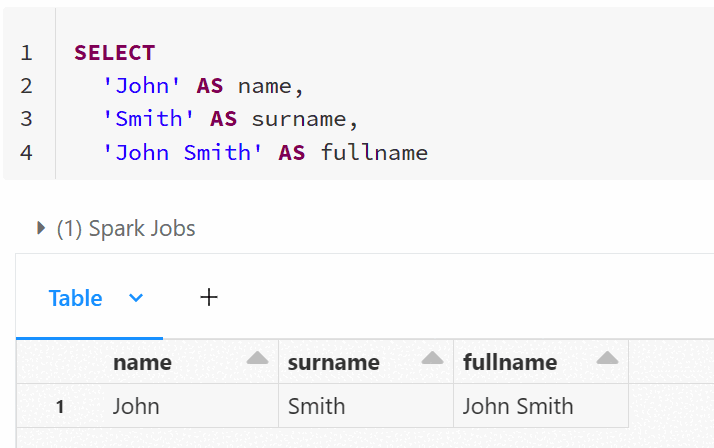
Task: Add a new visualization with plus icon
Action: coord(209,297)
